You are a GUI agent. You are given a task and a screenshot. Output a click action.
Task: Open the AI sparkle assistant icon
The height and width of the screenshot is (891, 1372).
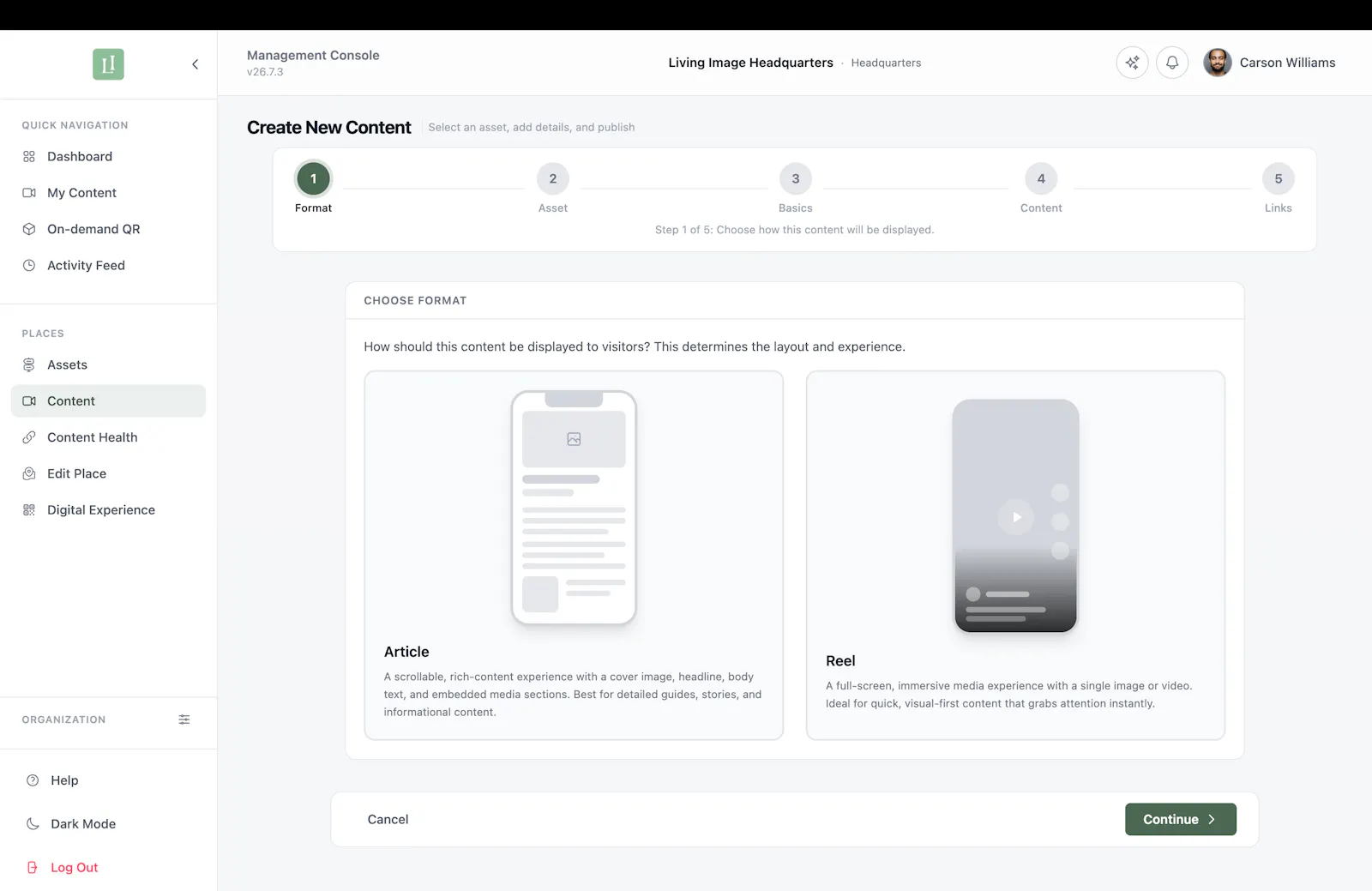(1132, 63)
